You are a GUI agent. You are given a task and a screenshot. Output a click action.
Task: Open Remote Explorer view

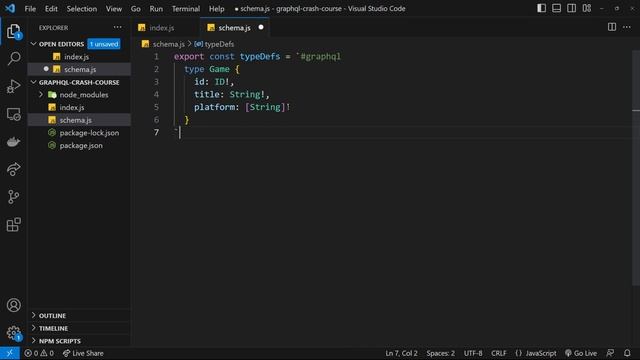13,115
